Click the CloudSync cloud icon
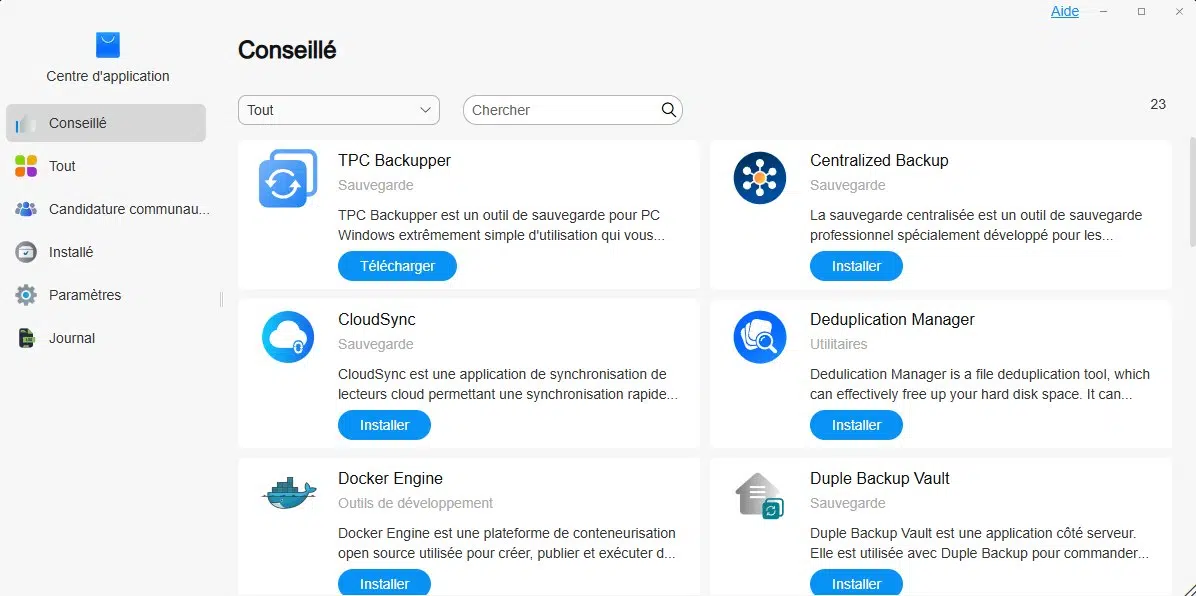This screenshot has height=596, width=1196. (288, 337)
